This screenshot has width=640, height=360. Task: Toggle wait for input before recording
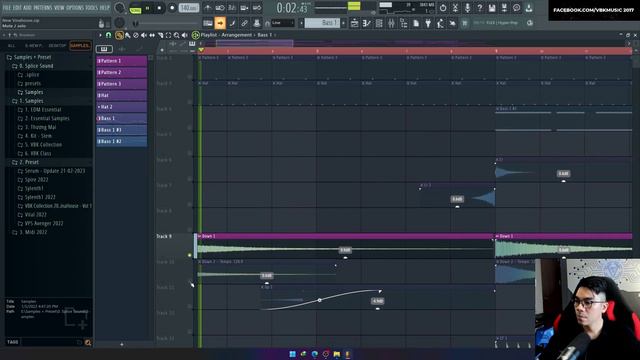[x=220, y=8]
